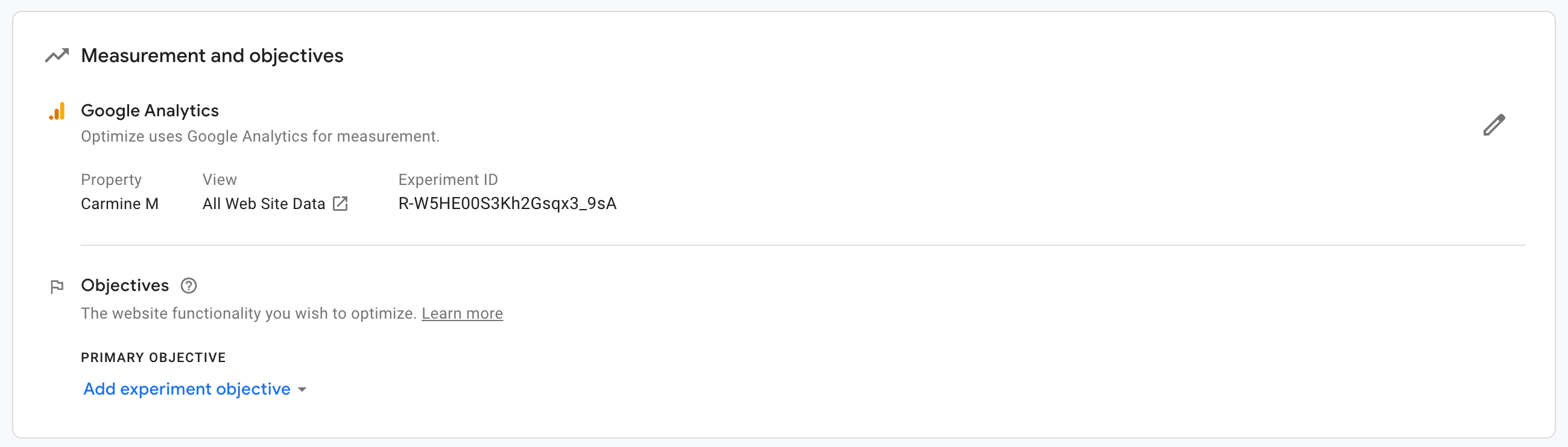Open the All Web Site Data view
Viewport: 1568px width, 447px height.
264,204
